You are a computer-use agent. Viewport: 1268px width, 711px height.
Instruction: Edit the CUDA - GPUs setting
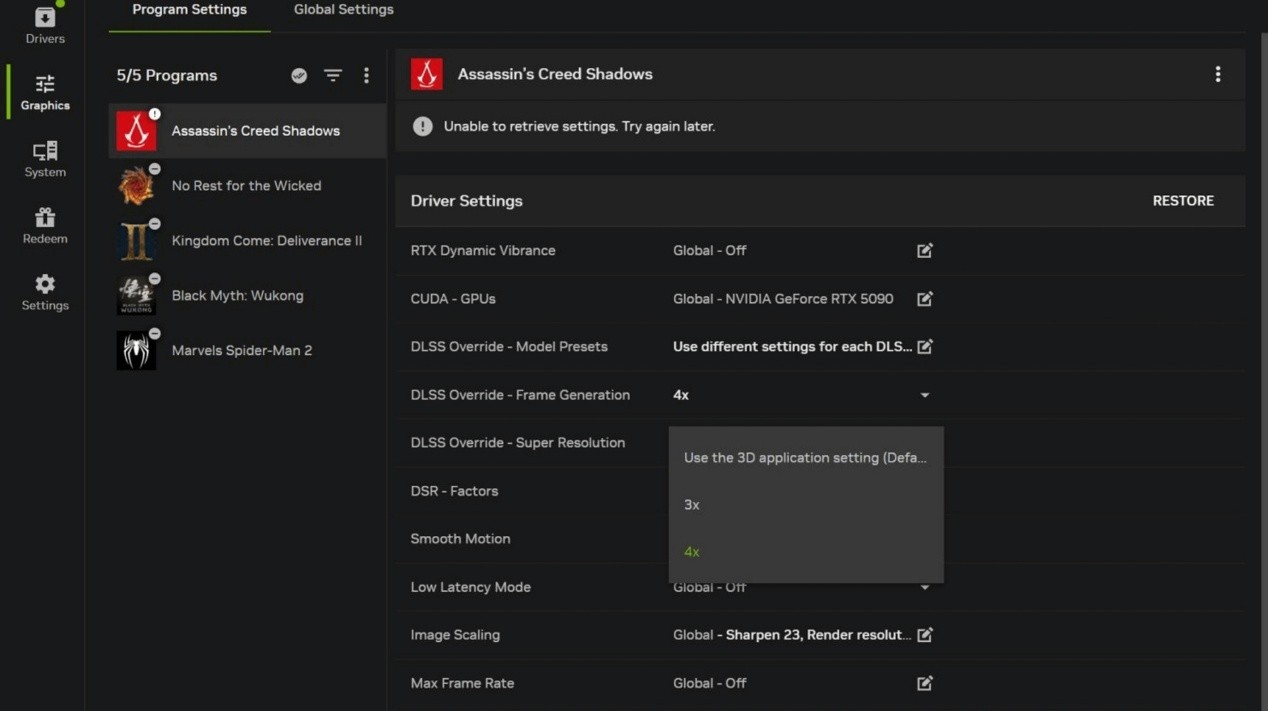[925, 299]
